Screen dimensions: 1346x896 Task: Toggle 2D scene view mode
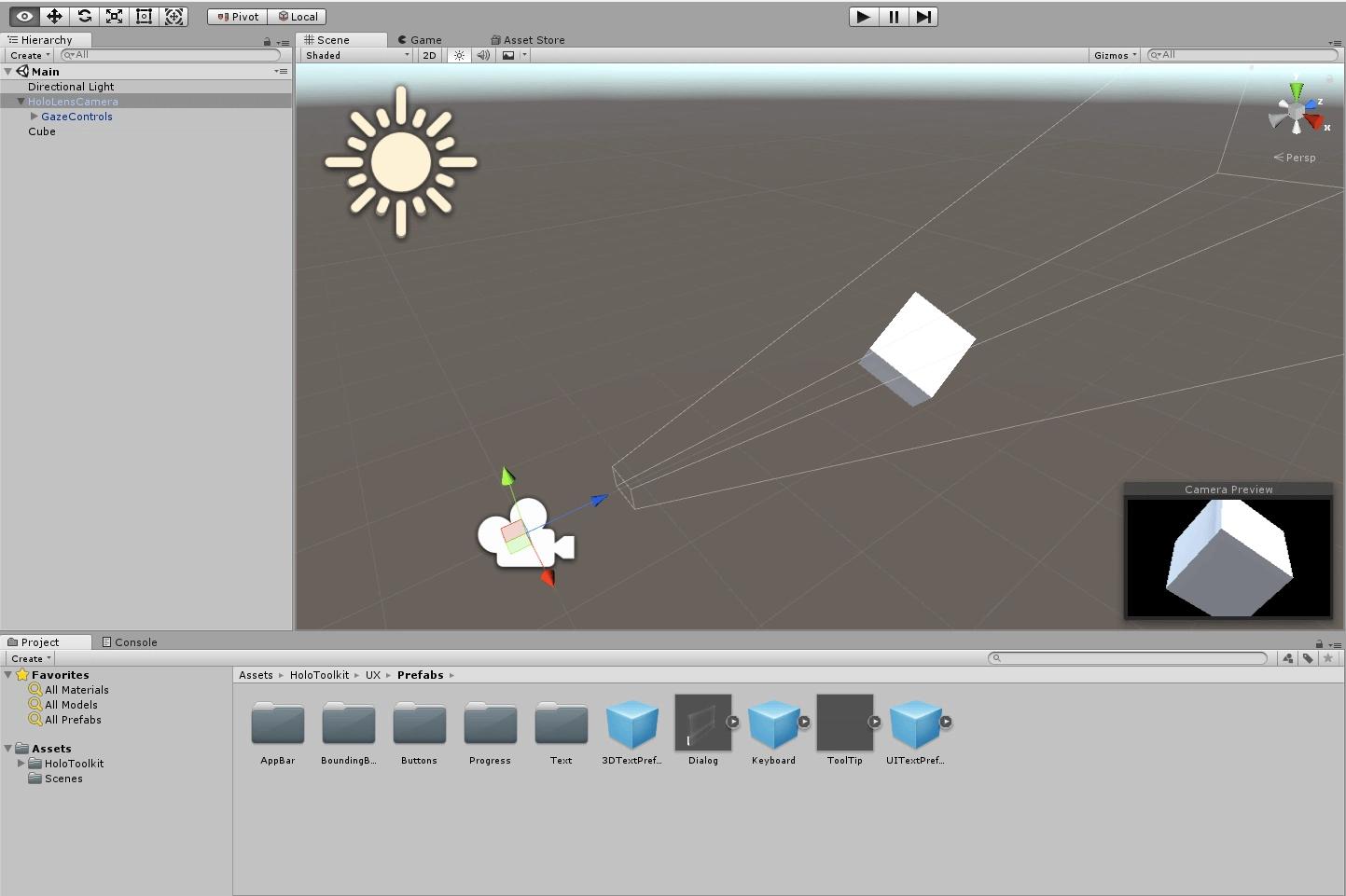pyautogui.click(x=429, y=55)
